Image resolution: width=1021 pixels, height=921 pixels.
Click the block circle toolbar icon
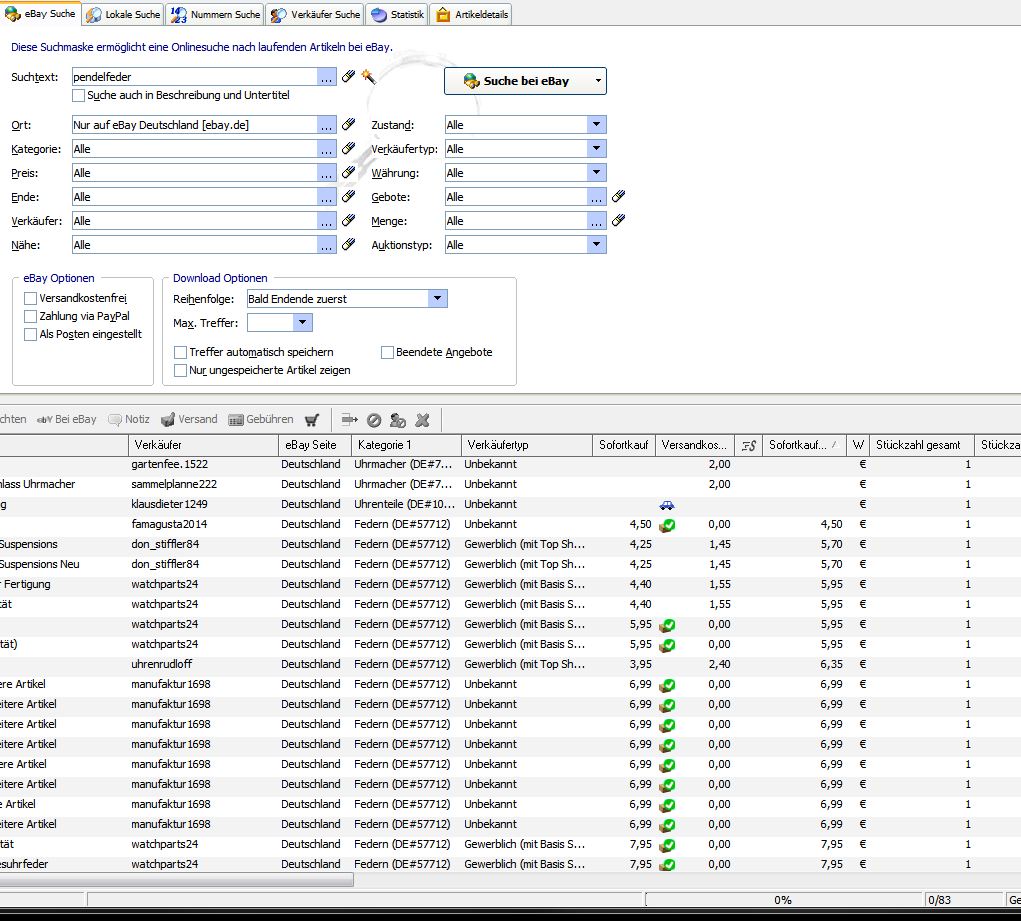(374, 420)
